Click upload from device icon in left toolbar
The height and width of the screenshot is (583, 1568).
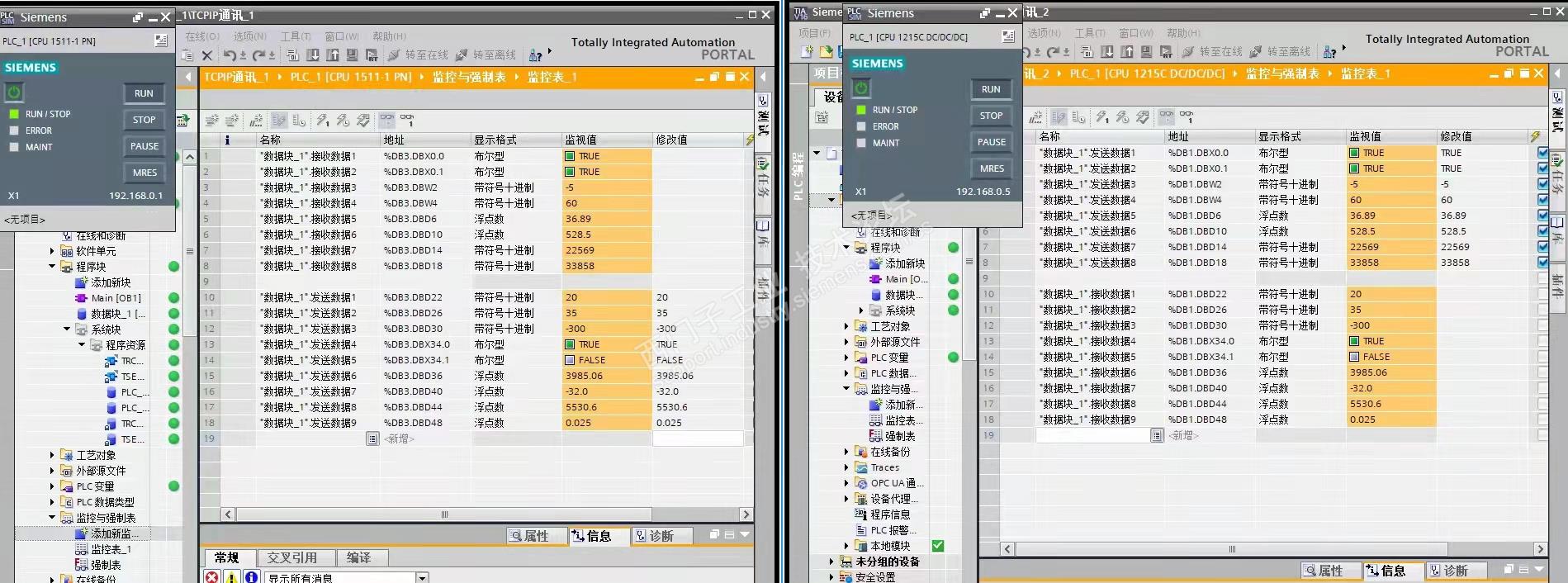coord(333,55)
